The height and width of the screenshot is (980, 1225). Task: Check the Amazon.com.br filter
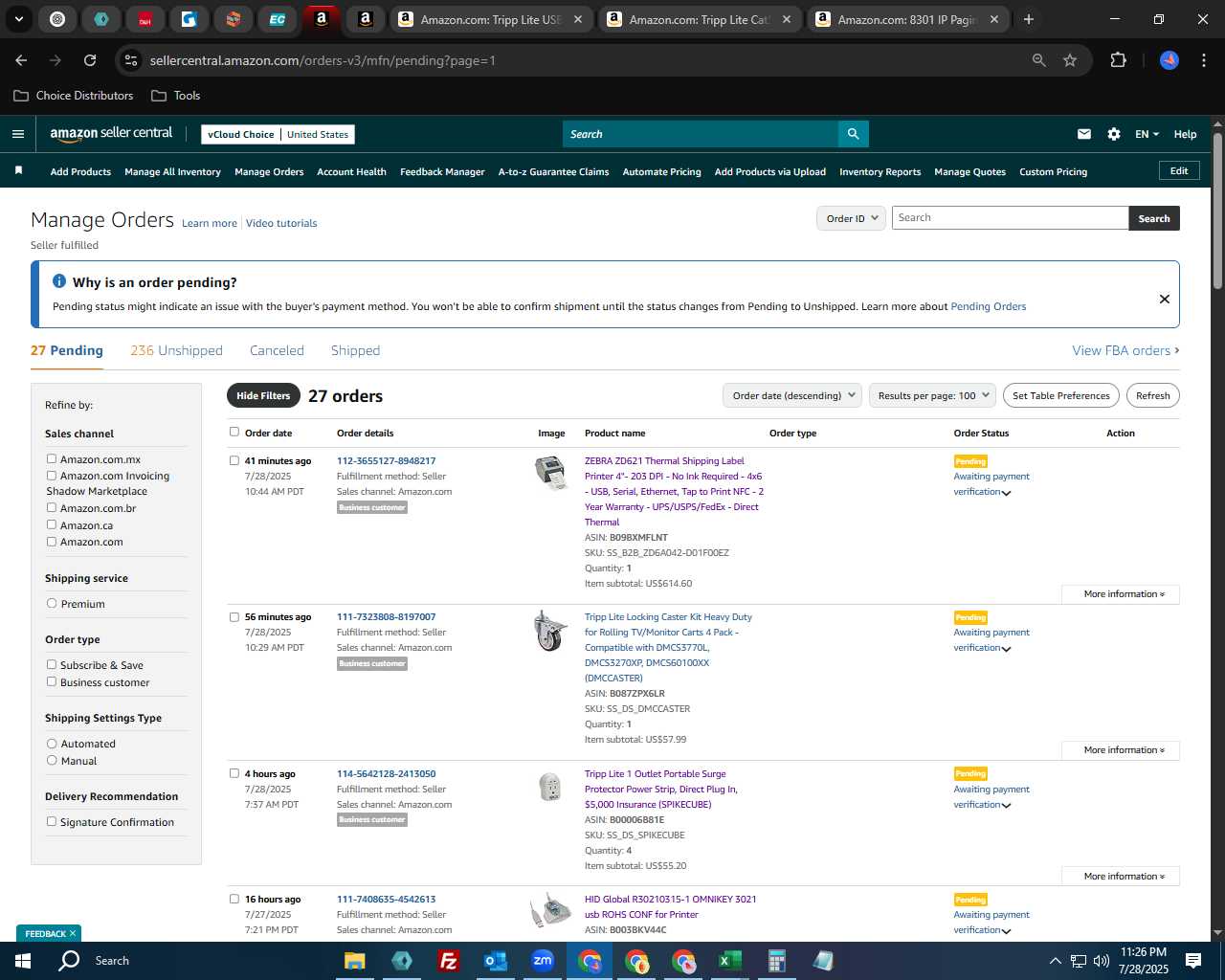click(x=52, y=507)
